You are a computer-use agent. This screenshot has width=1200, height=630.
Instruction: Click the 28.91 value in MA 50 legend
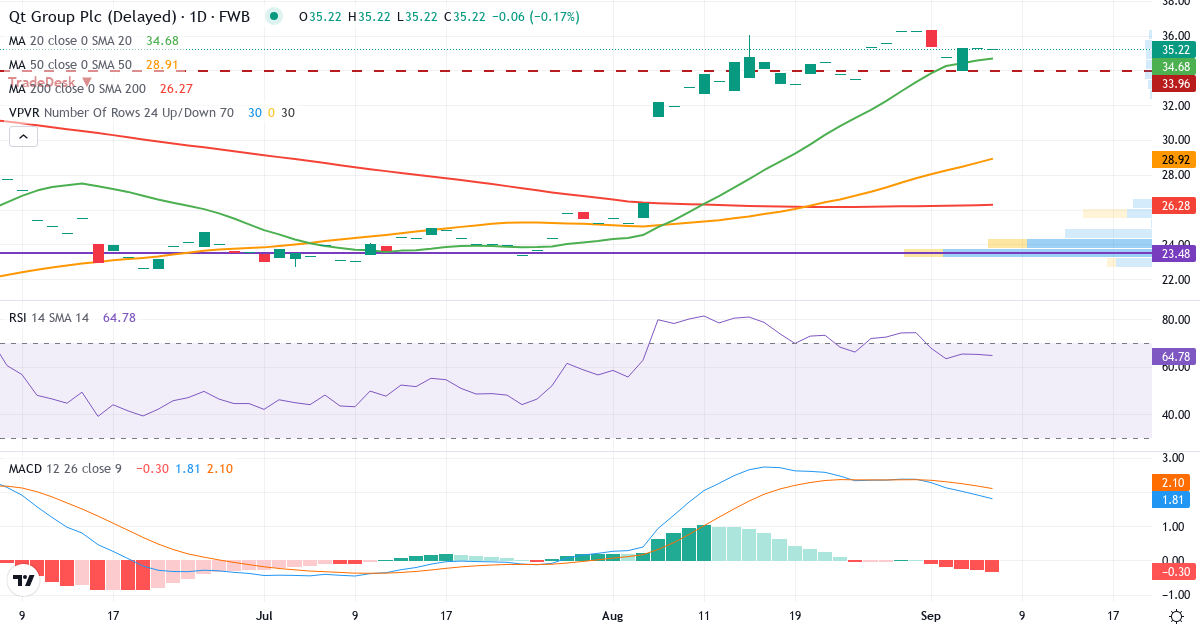pyautogui.click(x=162, y=64)
